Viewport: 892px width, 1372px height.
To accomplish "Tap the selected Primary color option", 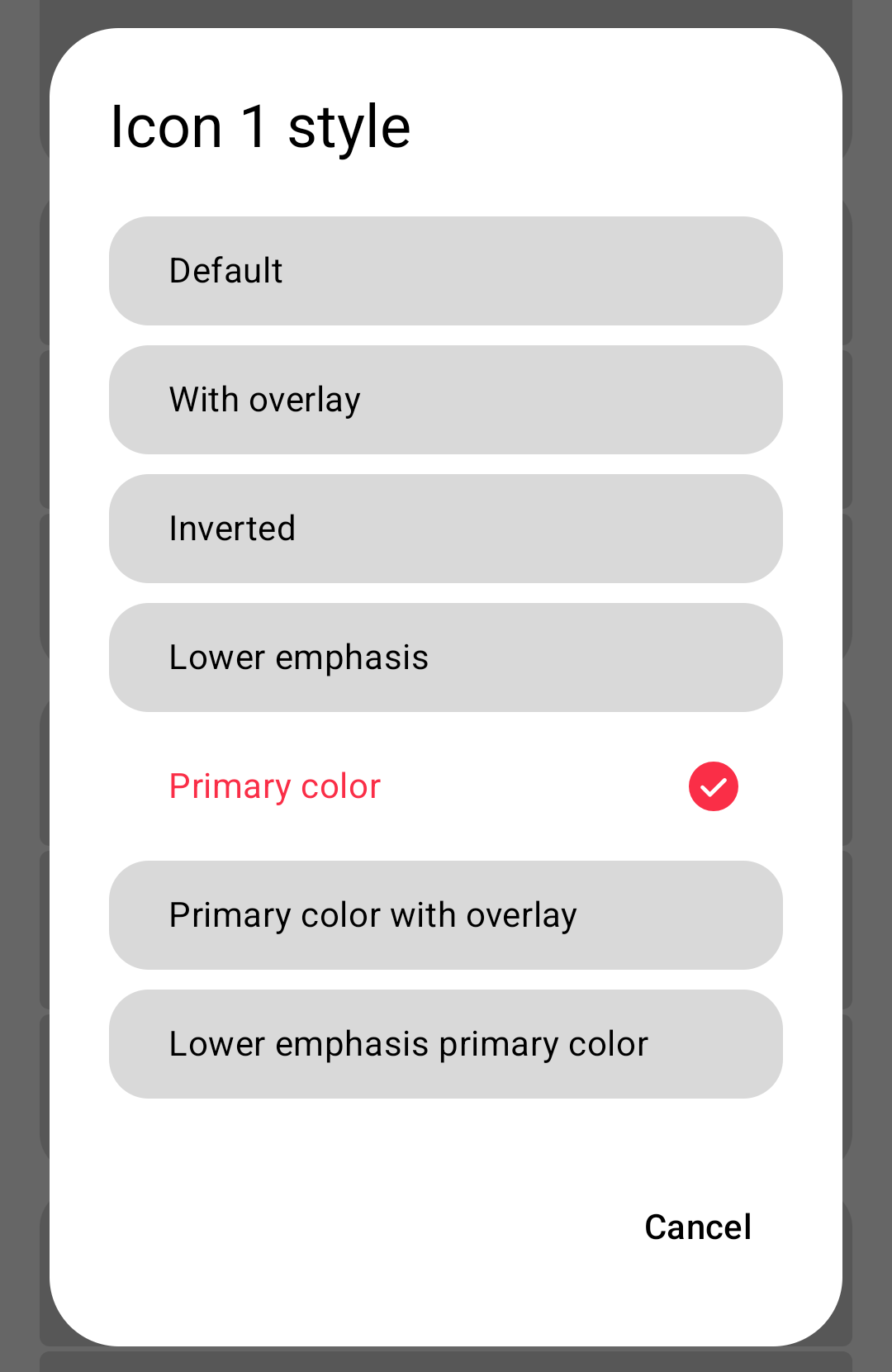I will [x=446, y=786].
